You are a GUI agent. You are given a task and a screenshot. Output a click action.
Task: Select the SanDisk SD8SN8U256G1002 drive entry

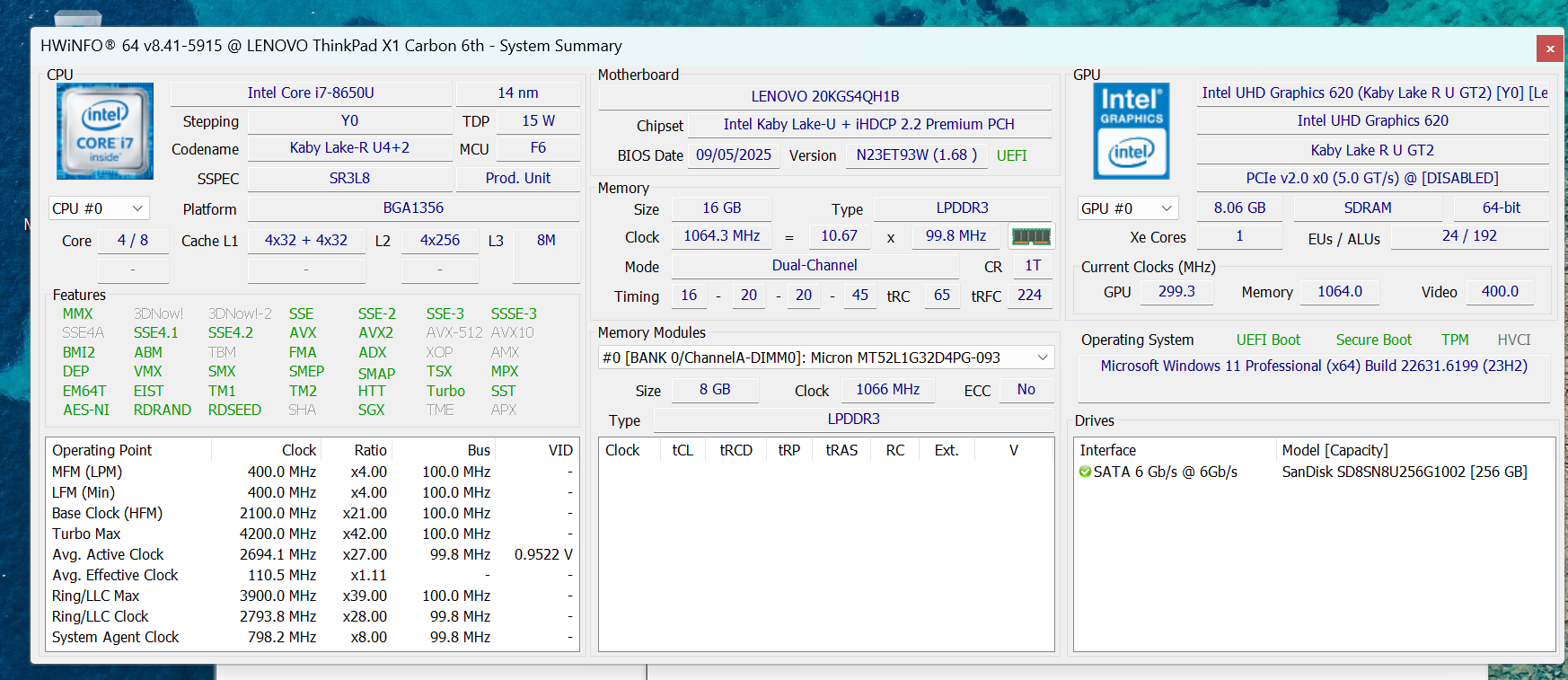pos(1405,472)
